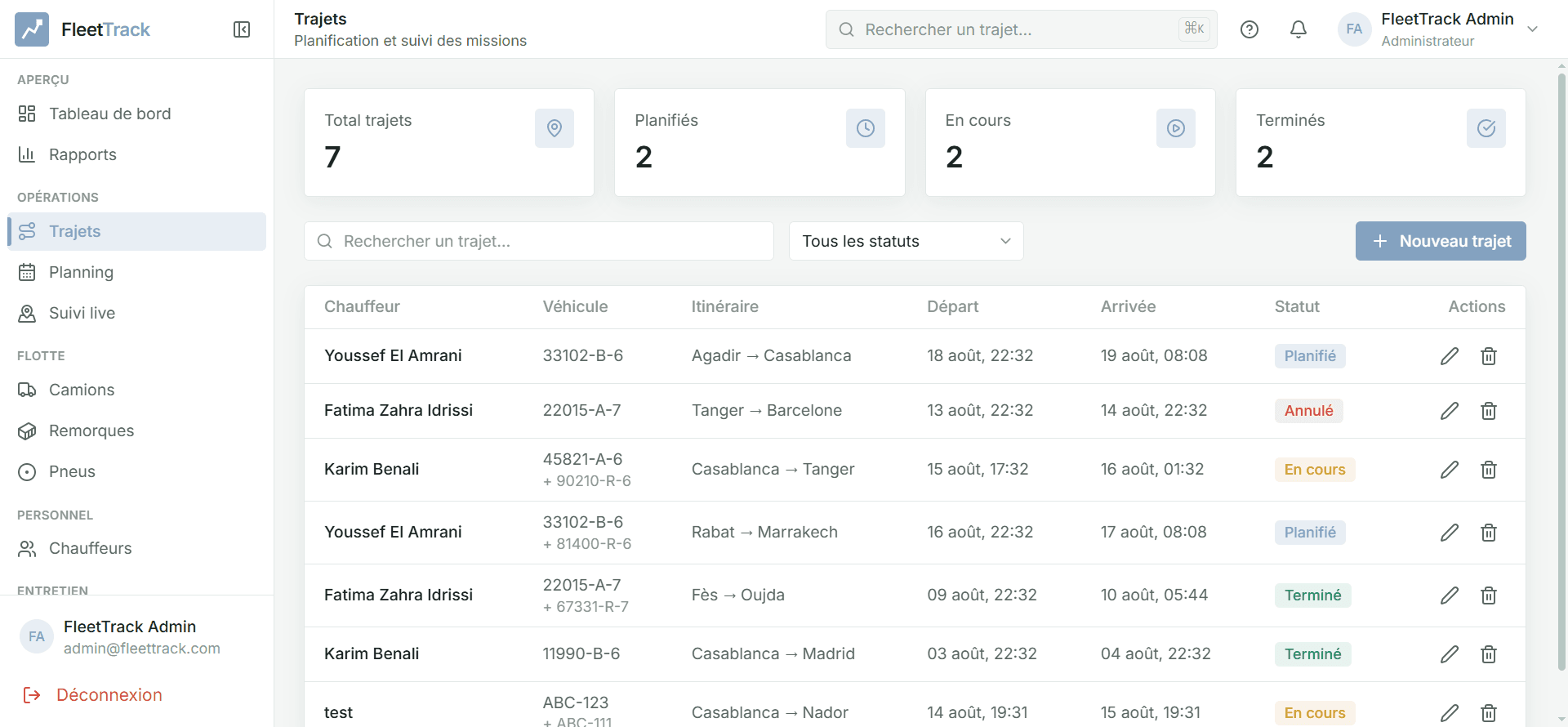Open notifications bell icon
The height and width of the screenshot is (727, 1568).
tap(1298, 29)
